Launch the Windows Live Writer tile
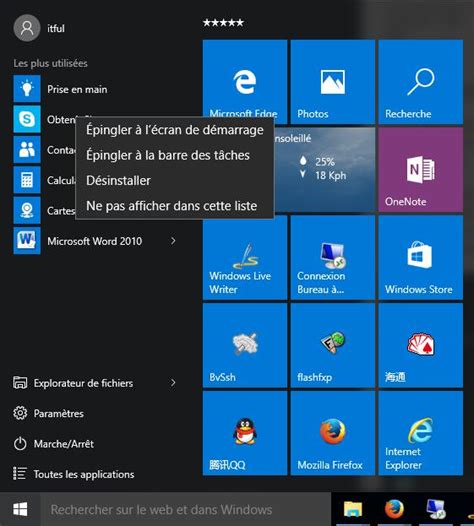474x526 pixels. (245, 257)
